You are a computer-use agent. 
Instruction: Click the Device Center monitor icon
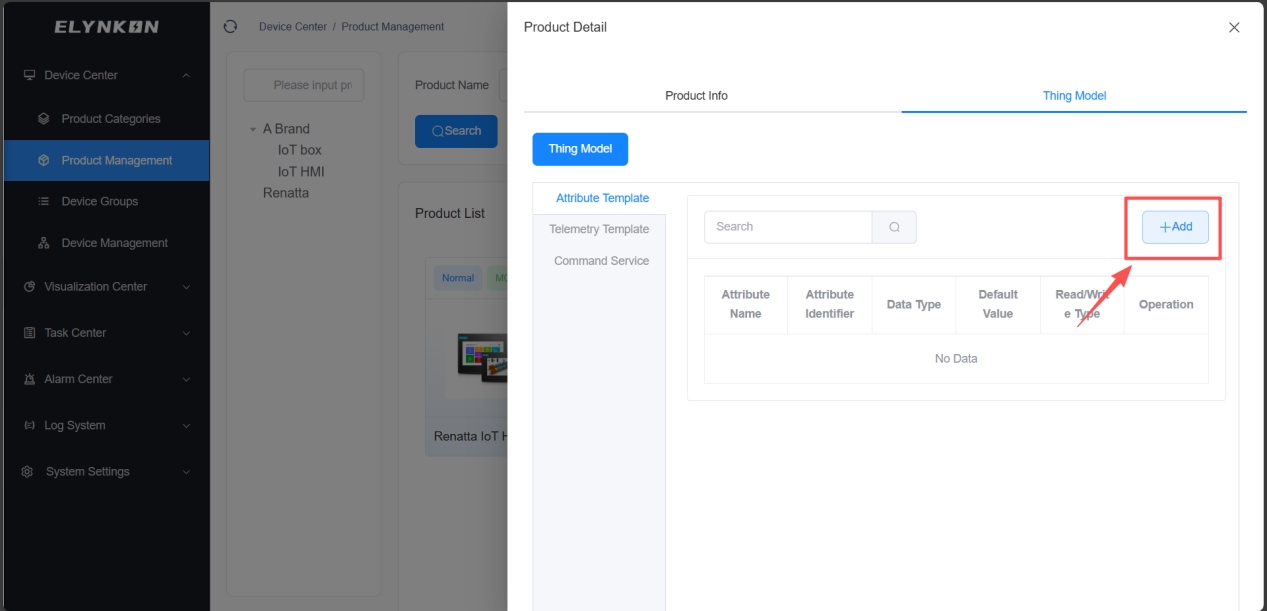[x=29, y=75]
